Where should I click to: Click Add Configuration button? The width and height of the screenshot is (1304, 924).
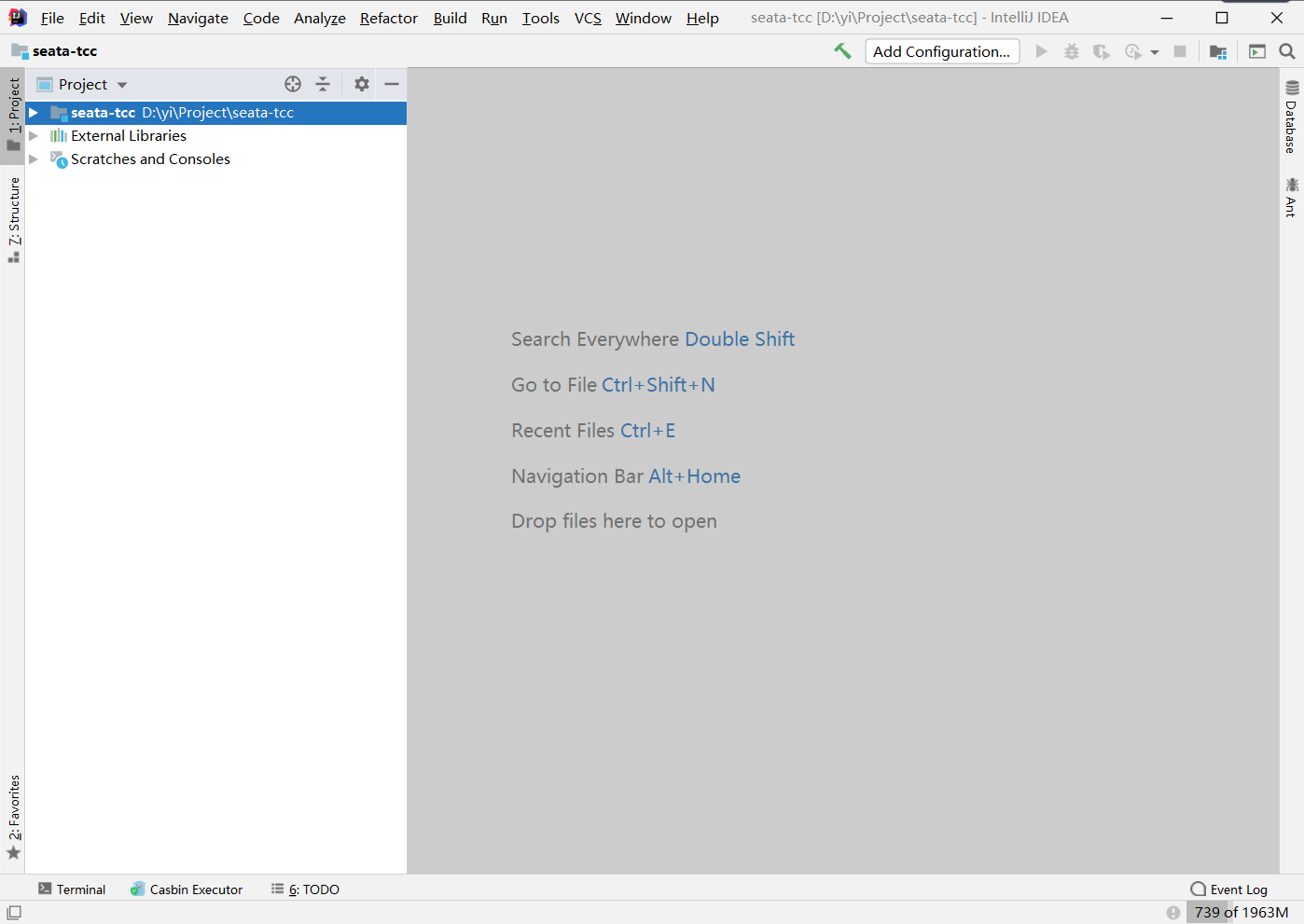pyautogui.click(x=942, y=51)
